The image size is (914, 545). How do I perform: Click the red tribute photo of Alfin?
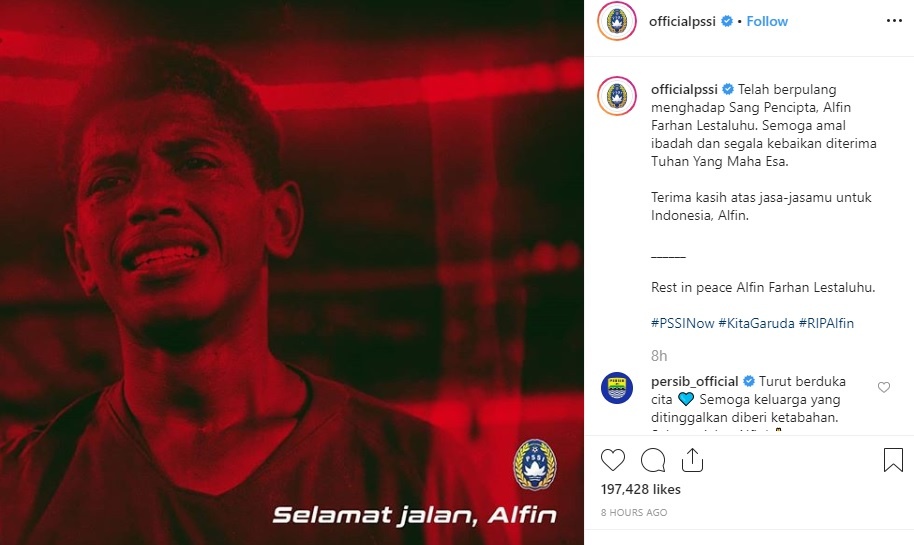tap(291, 272)
